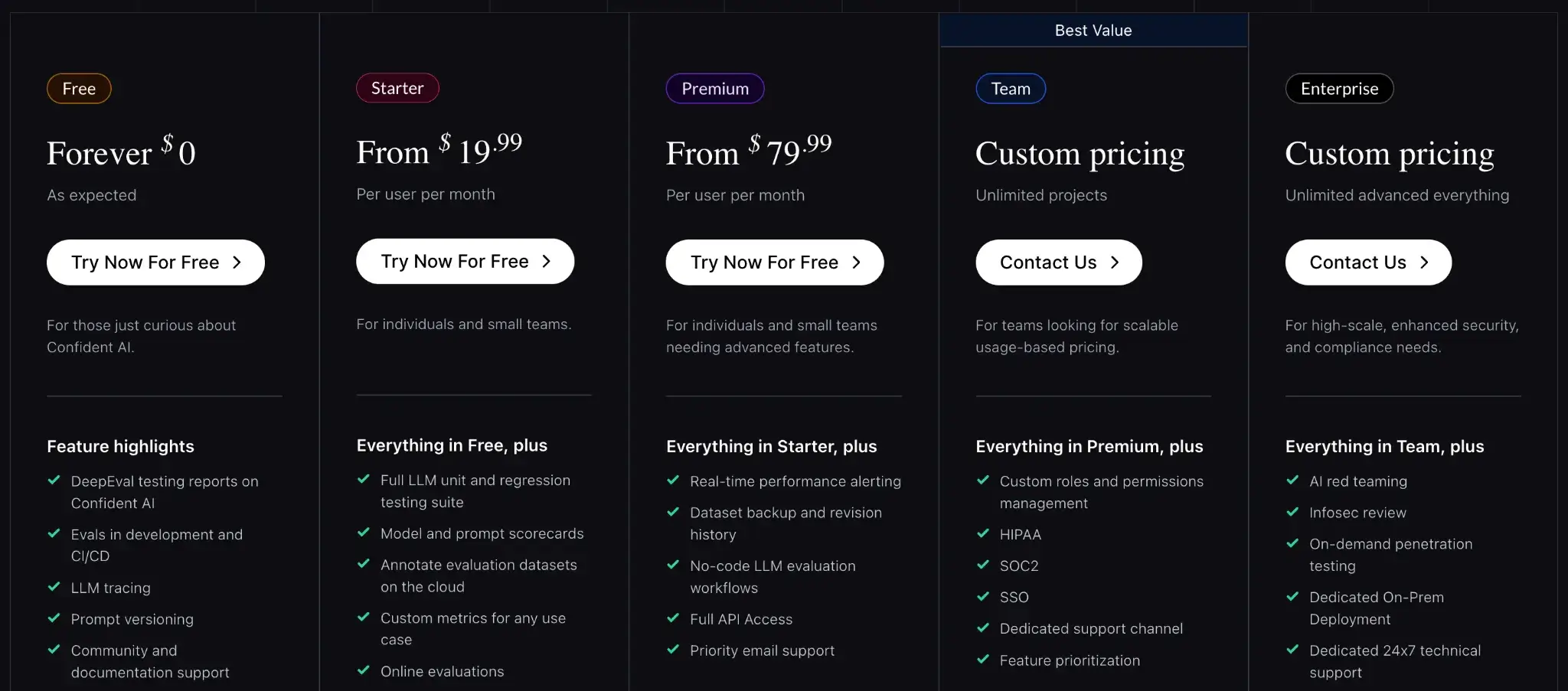The image size is (1568, 691).
Task: Contact sales for the Team plan
Action: coord(1058,262)
